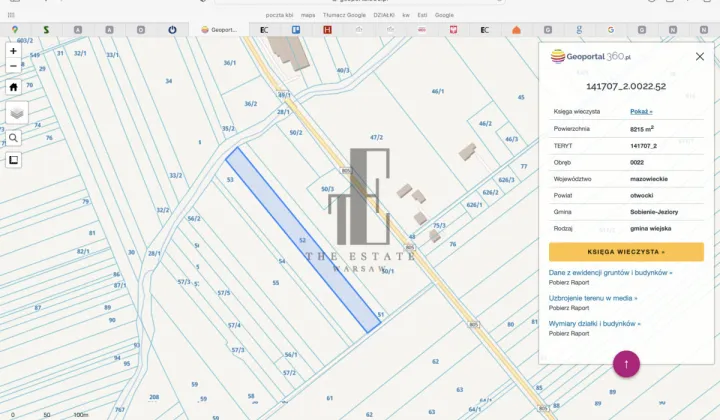Open the map layers panel
Viewport: 720px width, 420px height.
pos(17,113)
